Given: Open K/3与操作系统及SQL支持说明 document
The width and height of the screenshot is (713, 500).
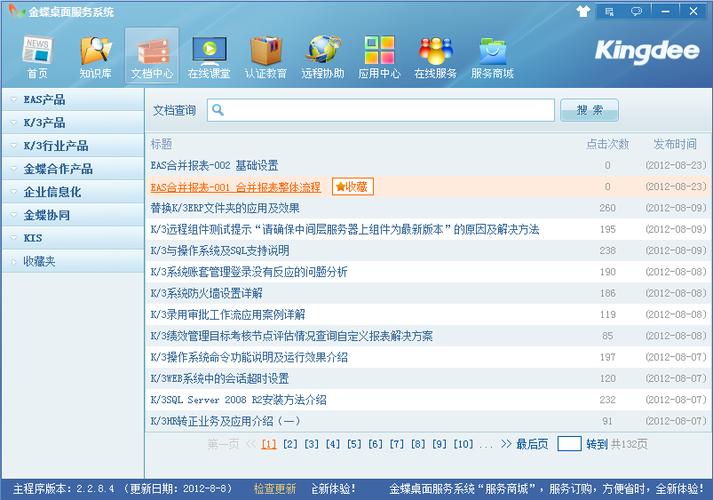Looking at the screenshot, I should click(x=220, y=251).
